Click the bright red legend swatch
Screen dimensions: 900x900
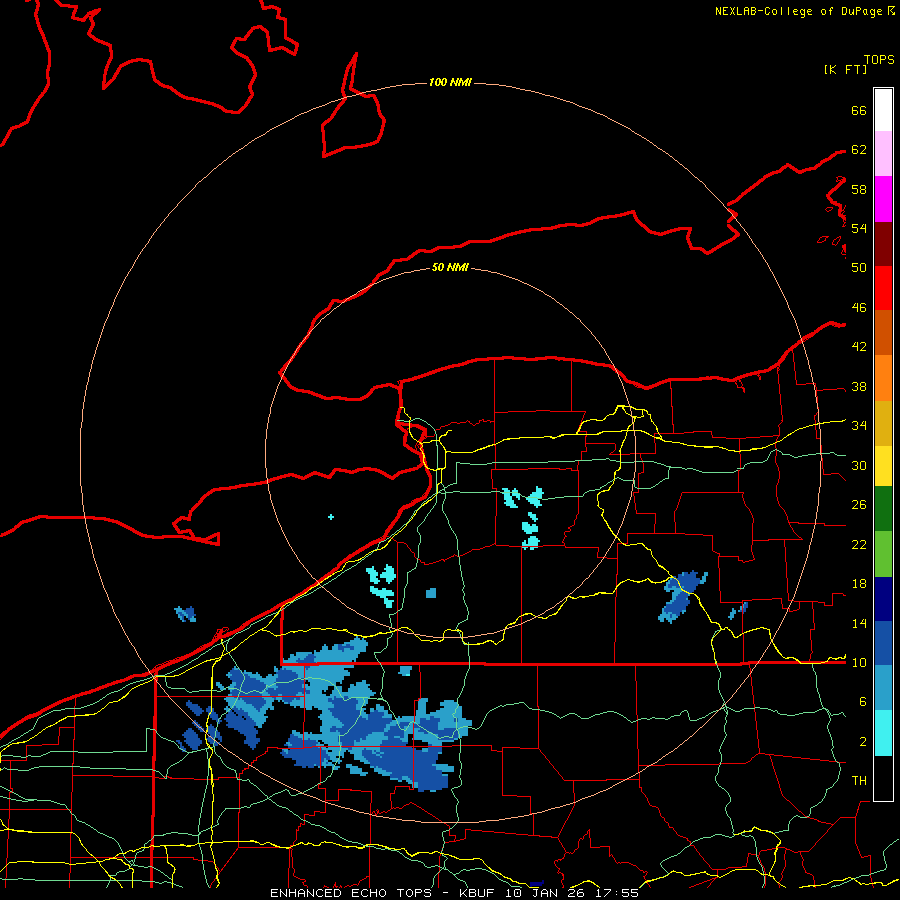(x=883, y=288)
